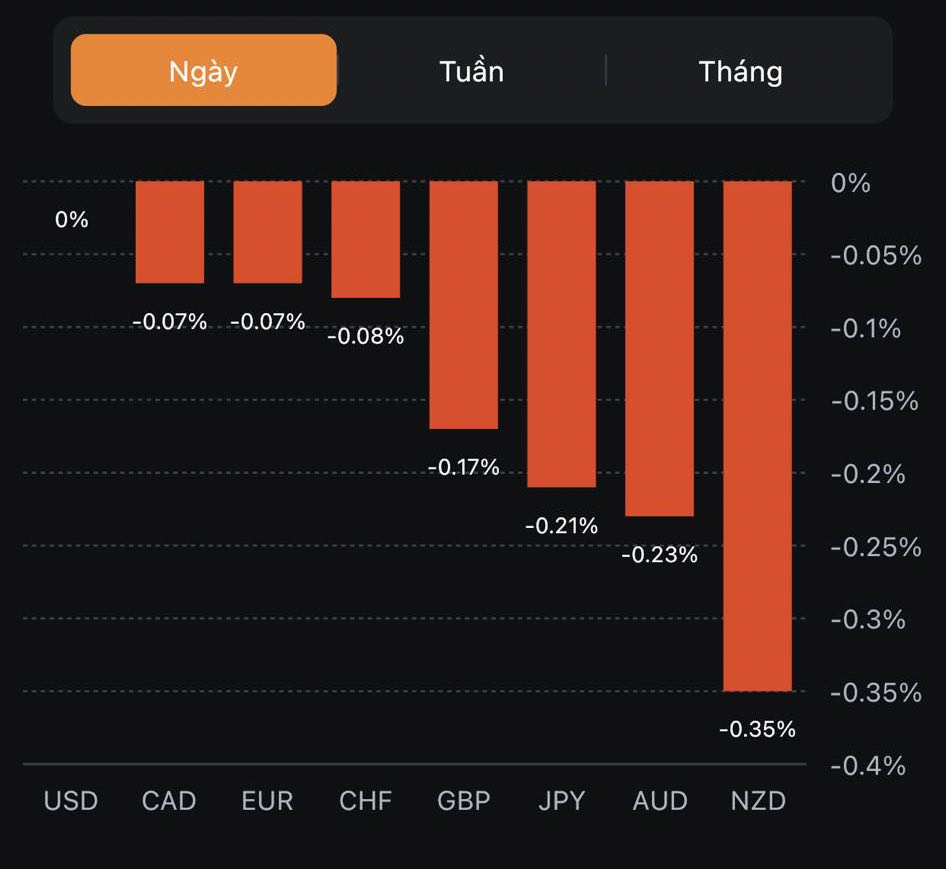
Task: Tap the GBP currency label
Action: [x=464, y=801]
